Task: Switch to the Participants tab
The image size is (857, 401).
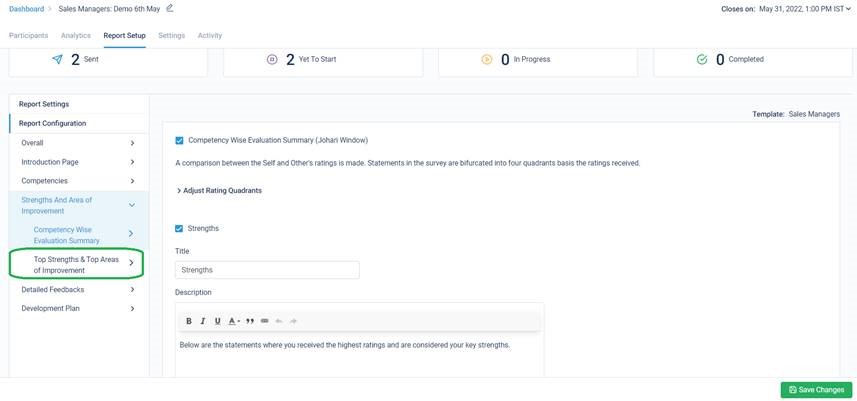Action: click(28, 36)
